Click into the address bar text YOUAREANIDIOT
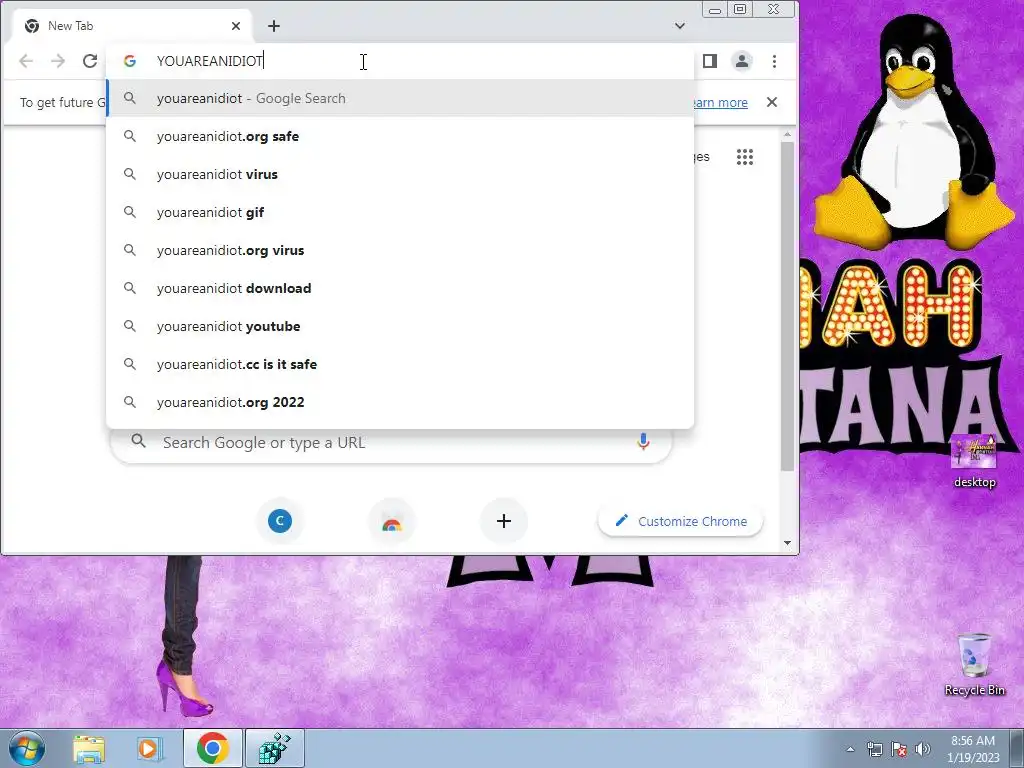 210,61
